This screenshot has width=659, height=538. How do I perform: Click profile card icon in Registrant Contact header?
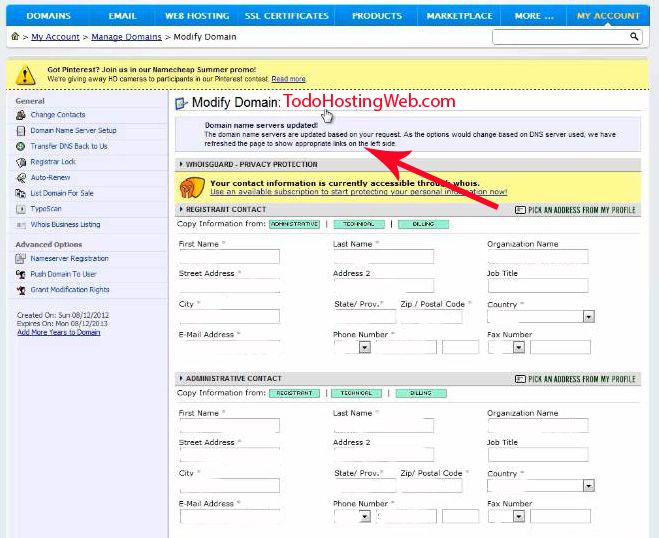(x=520, y=210)
